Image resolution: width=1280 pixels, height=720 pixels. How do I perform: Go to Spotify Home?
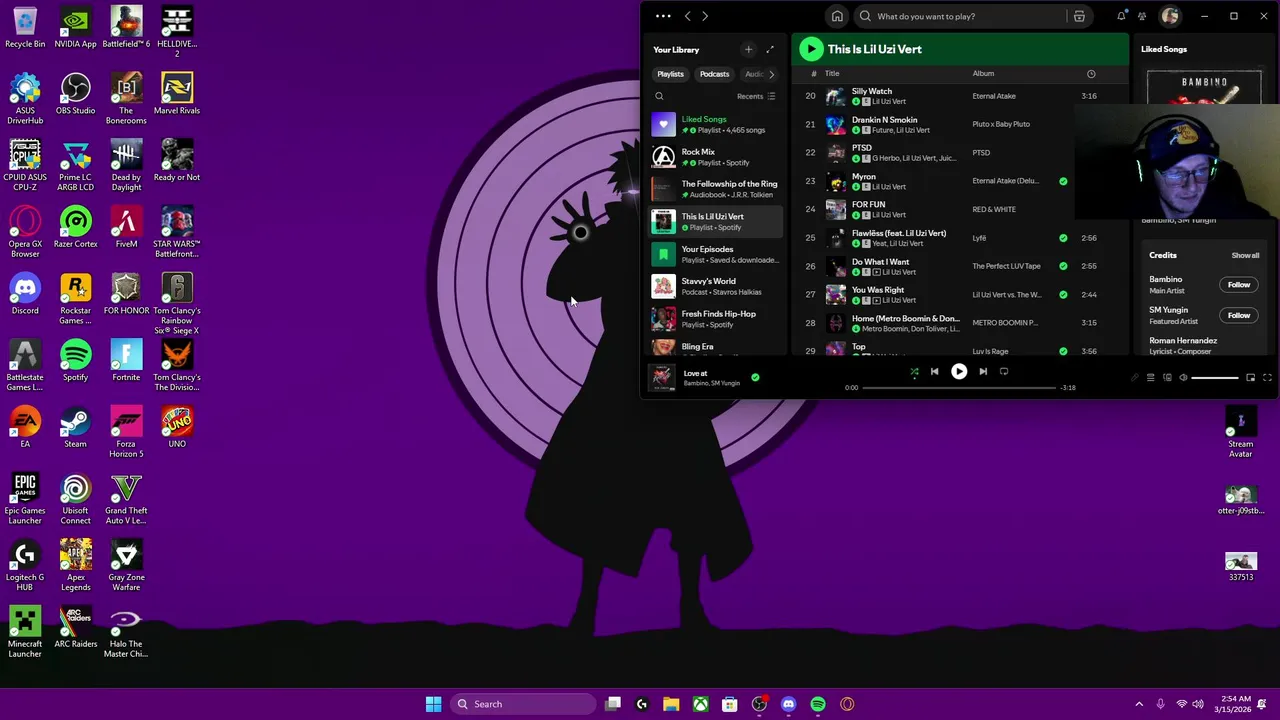point(837,16)
